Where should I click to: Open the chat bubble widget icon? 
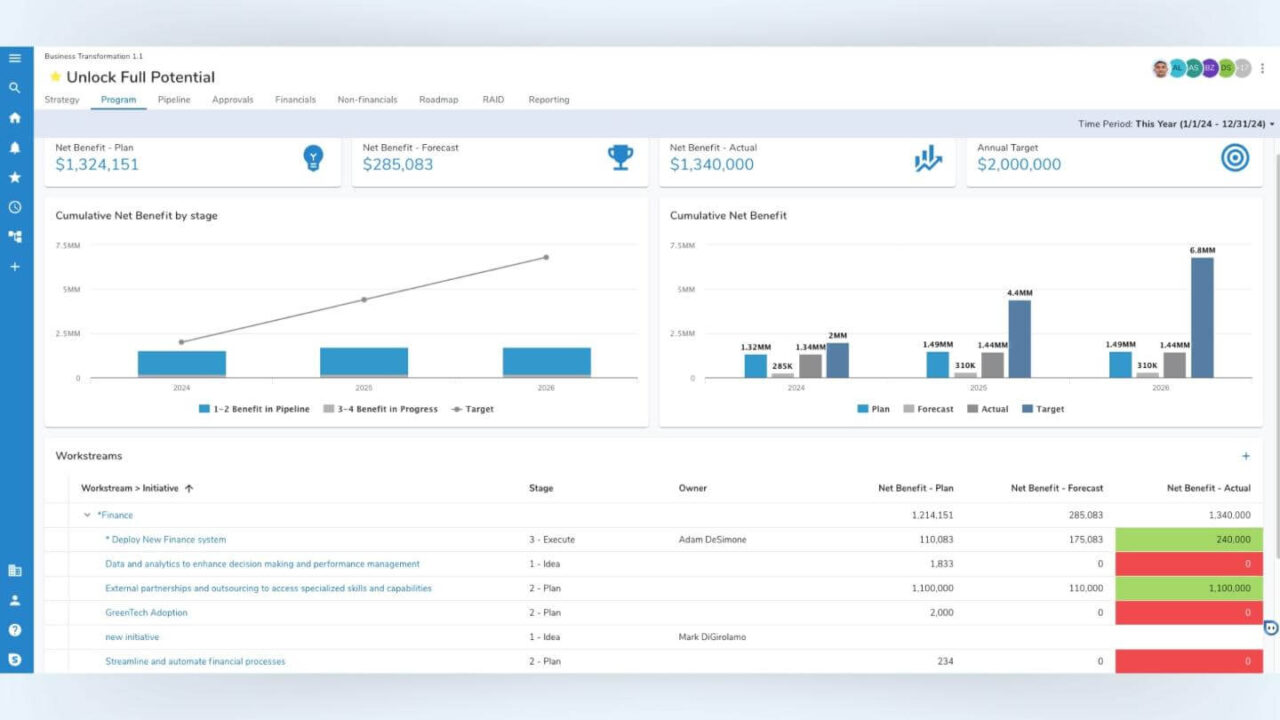pos(1271,628)
